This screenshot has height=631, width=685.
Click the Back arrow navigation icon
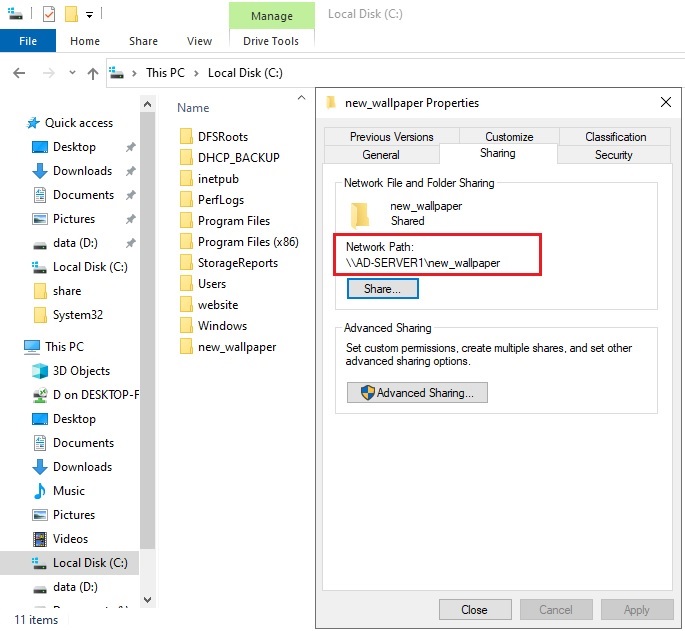click(x=18, y=73)
